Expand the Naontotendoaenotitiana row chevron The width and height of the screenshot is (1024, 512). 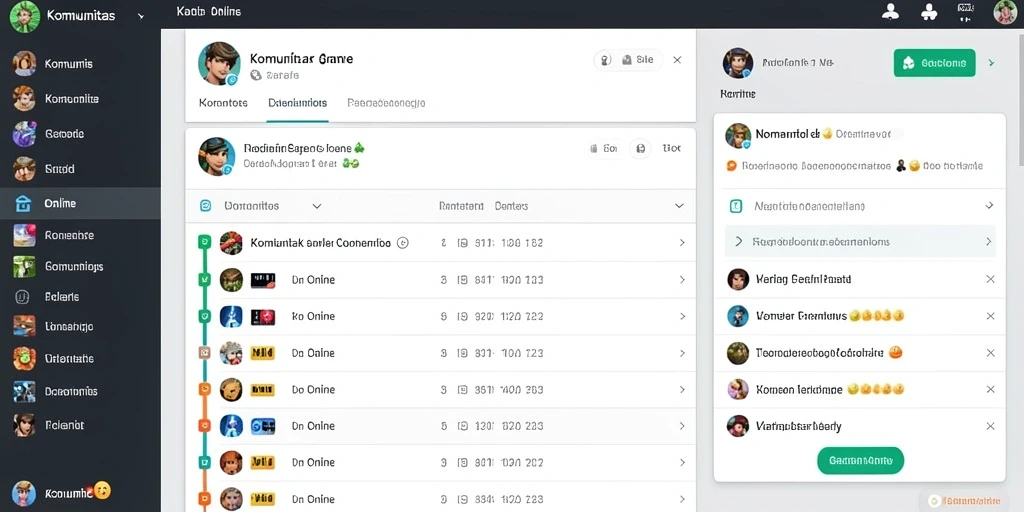pyautogui.click(x=989, y=206)
